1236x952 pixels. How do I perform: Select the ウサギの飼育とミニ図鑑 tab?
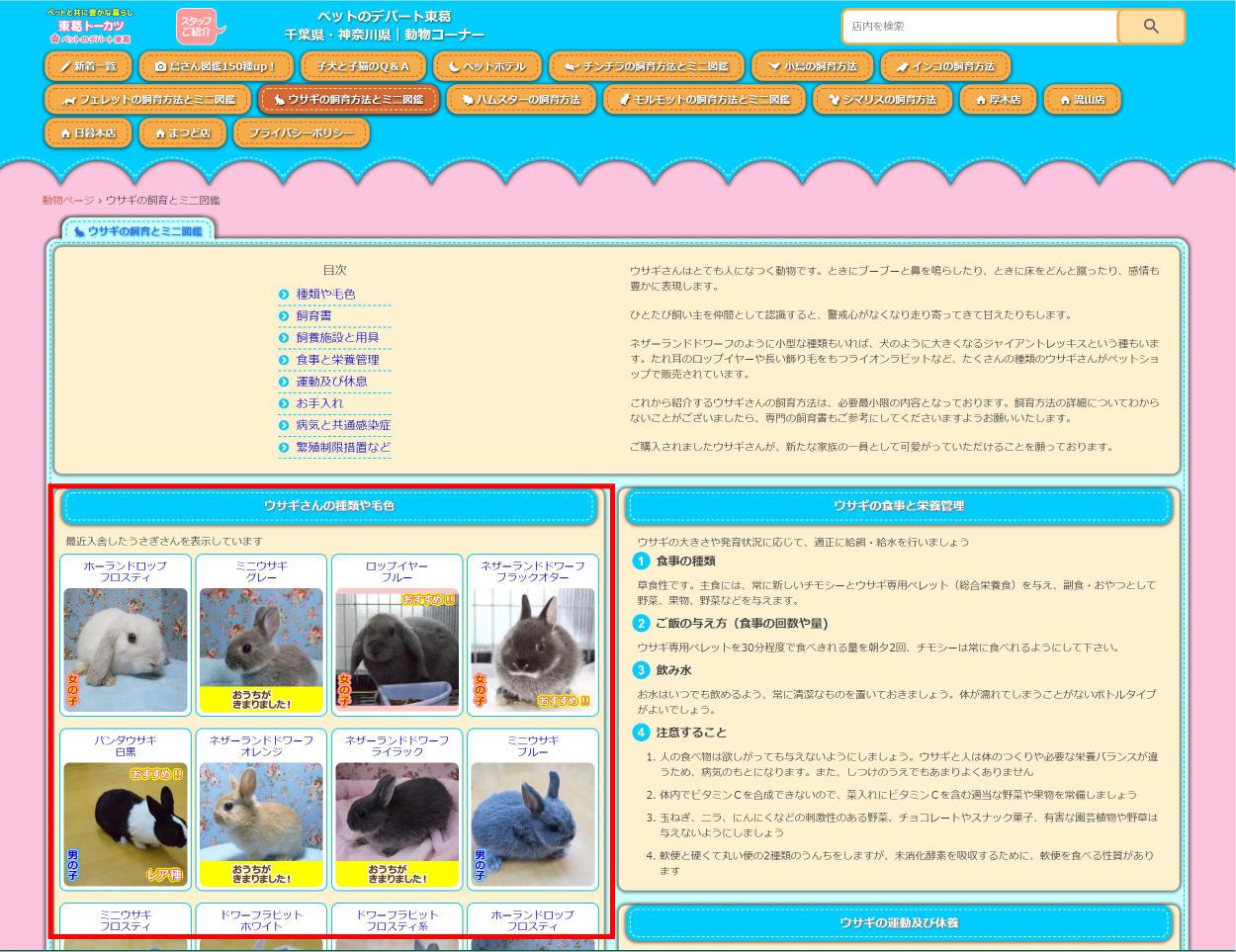(x=138, y=231)
